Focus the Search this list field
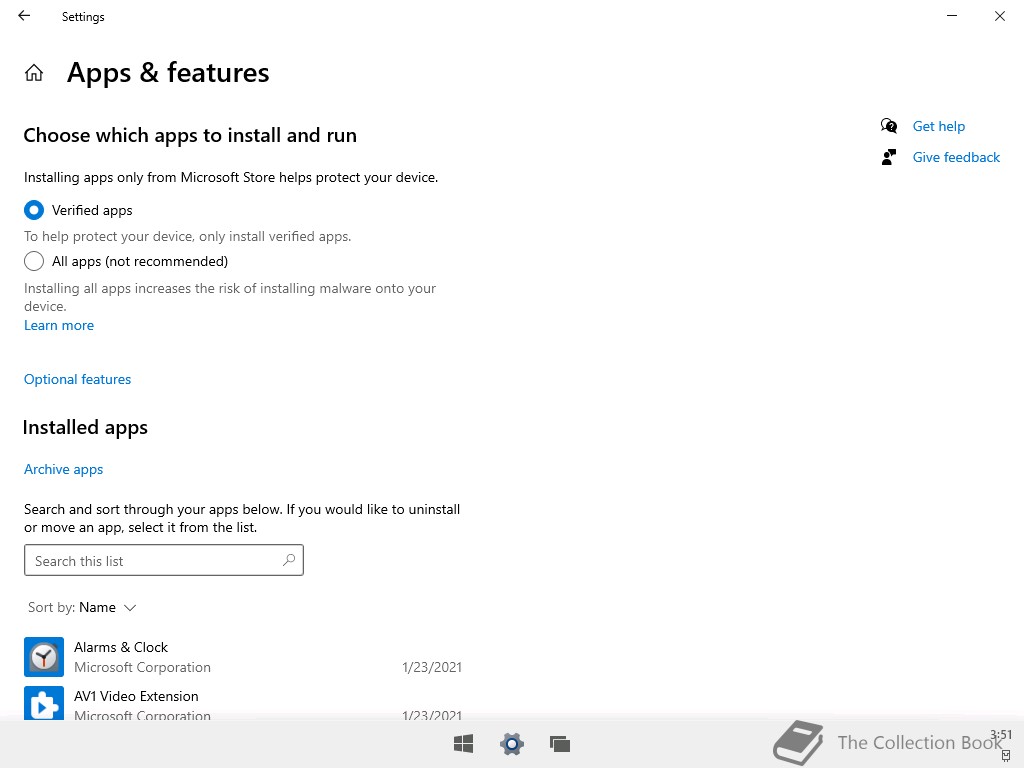Screen dimensions: 1024x768 (x=164, y=560)
